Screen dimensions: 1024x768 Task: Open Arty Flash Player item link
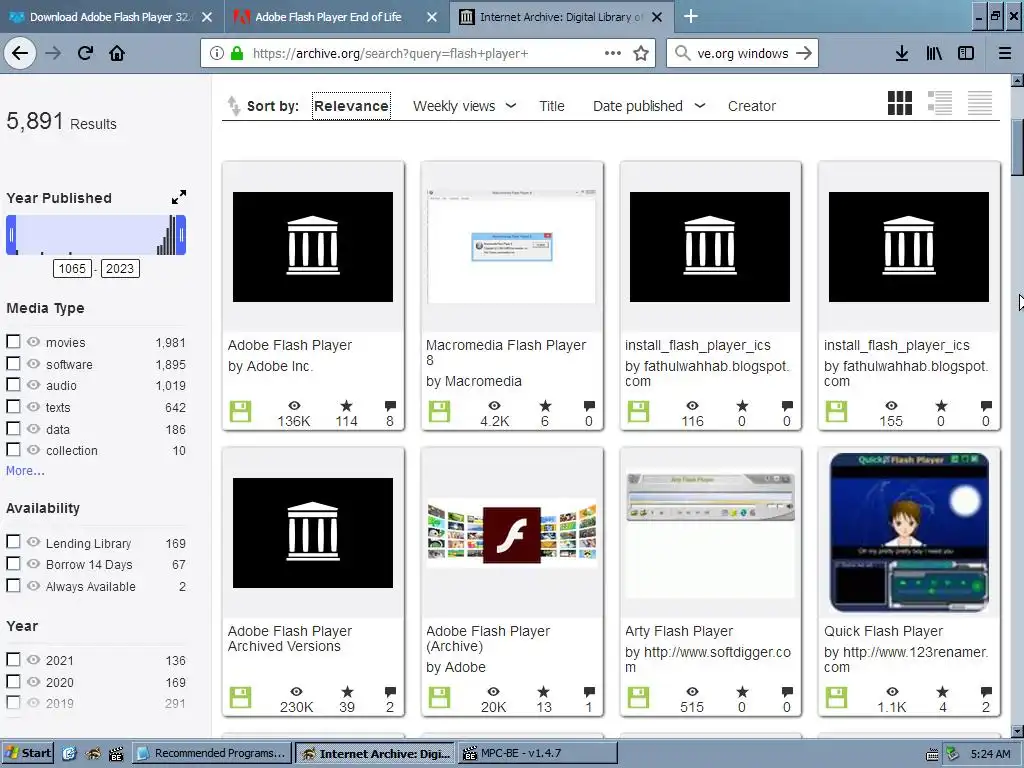click(x=679, y=632)
